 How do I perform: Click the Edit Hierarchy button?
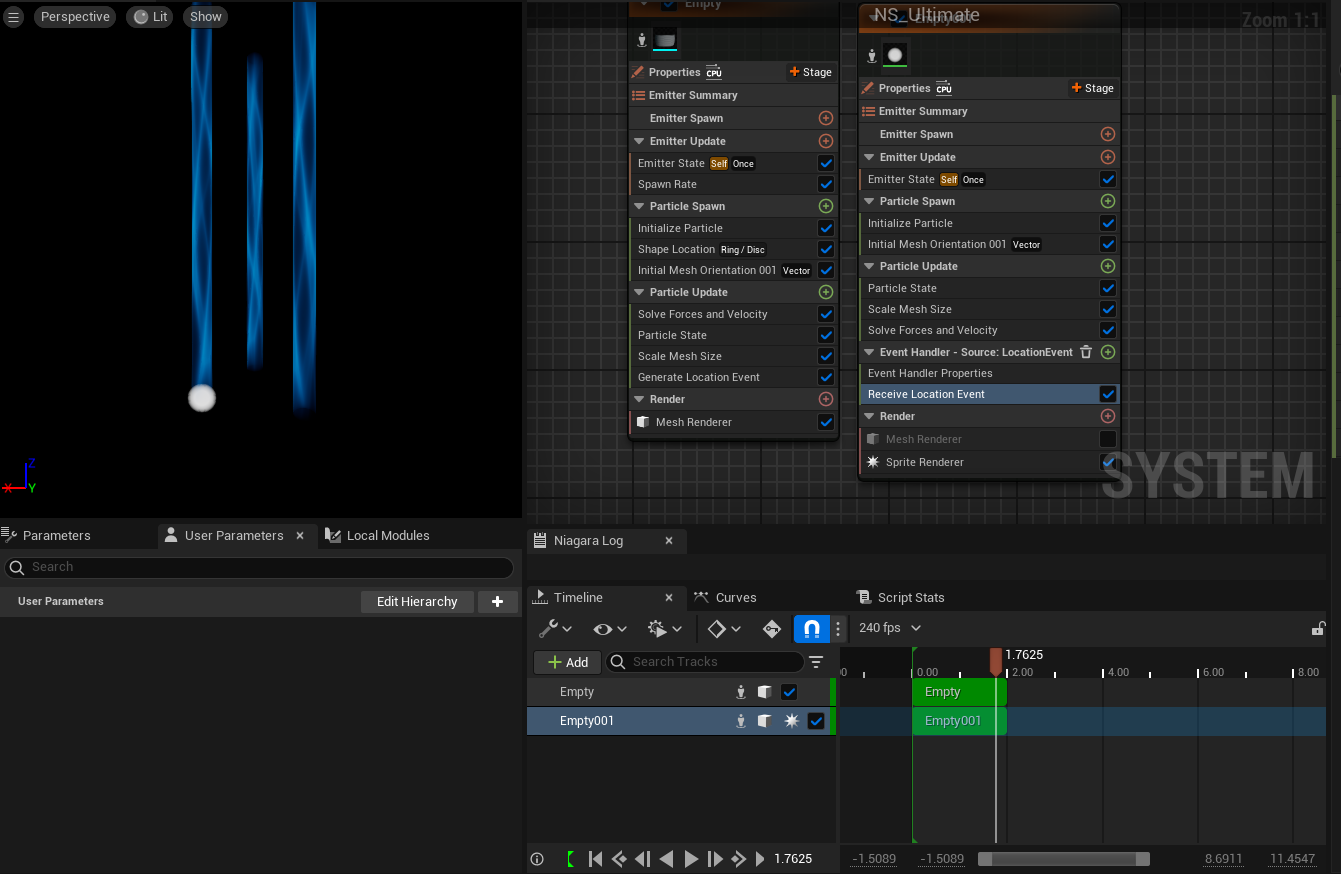point(416,601)
